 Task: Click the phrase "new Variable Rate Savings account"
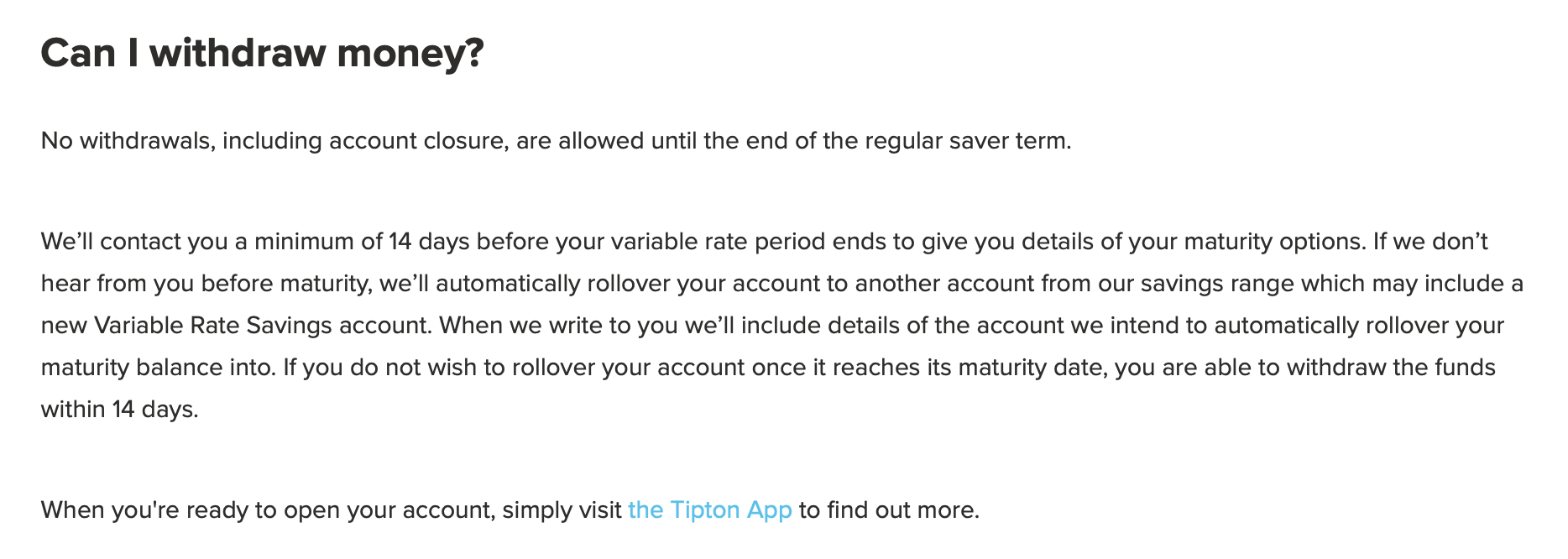coord(235,326)
